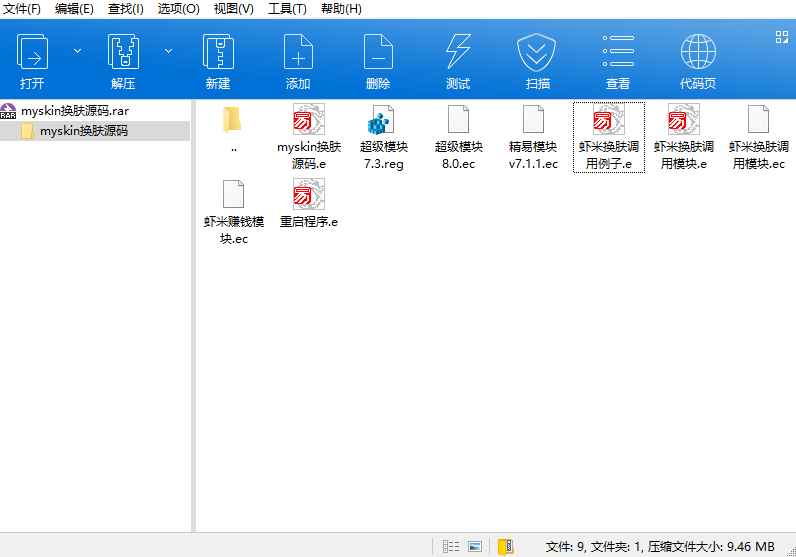This screenshot has height=557, width=796.
Task: Click the status bar file count text
Action: tap(660, 546)
